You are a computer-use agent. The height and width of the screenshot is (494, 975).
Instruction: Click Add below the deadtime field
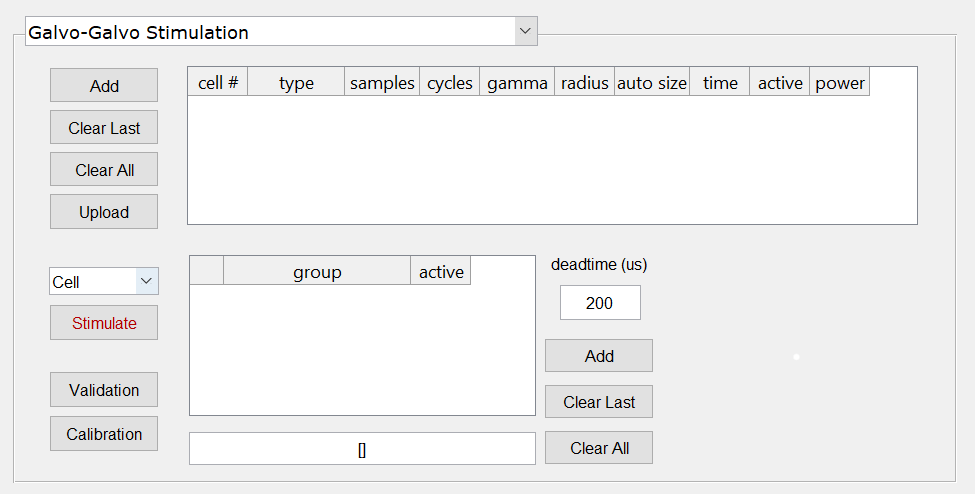[x=599, y=356]
